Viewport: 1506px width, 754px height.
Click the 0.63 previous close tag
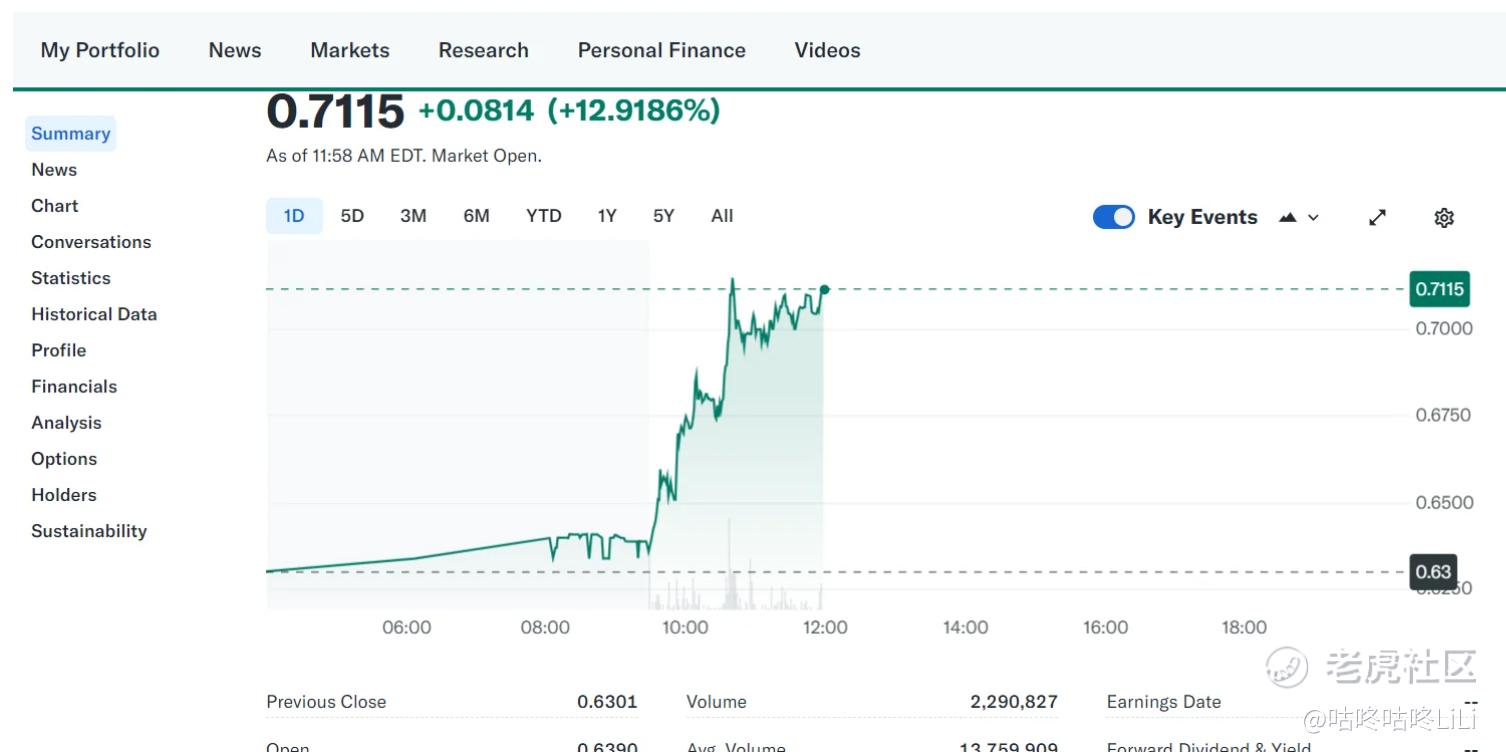point(1433,572)
